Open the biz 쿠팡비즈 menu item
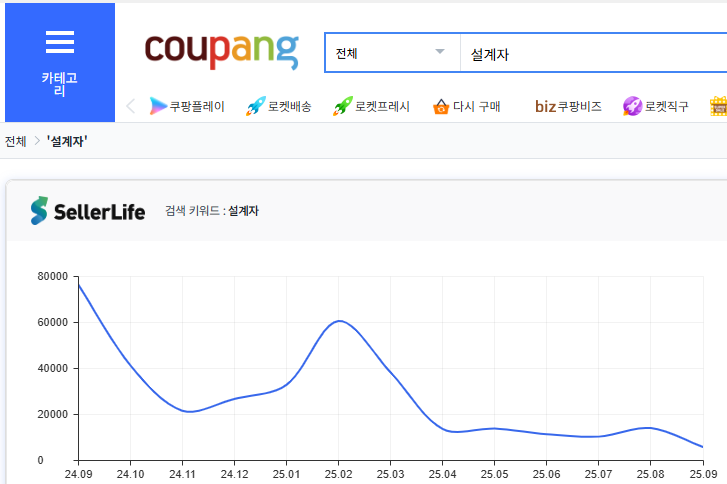 pyautogui.click(x=568, y=106)
